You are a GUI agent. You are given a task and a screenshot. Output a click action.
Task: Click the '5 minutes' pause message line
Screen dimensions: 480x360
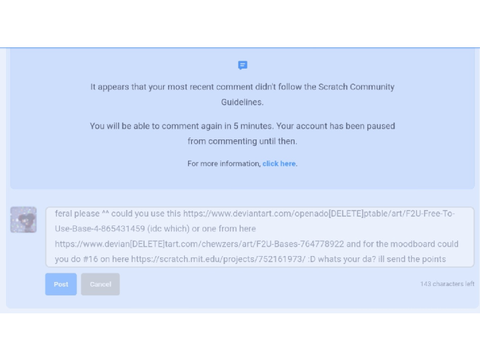[x=242, y=126]
